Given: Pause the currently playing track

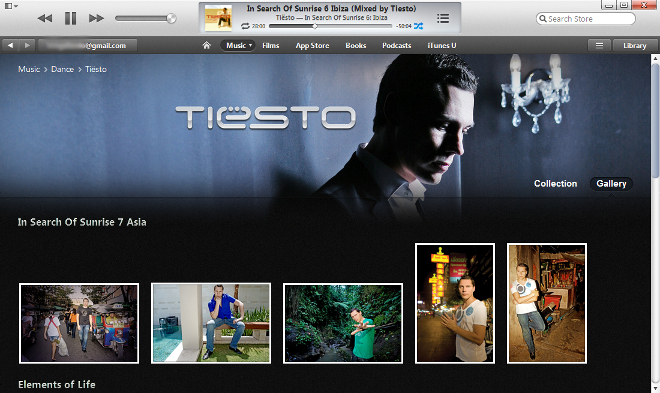Looking at the screenshot, I should 70,18.
